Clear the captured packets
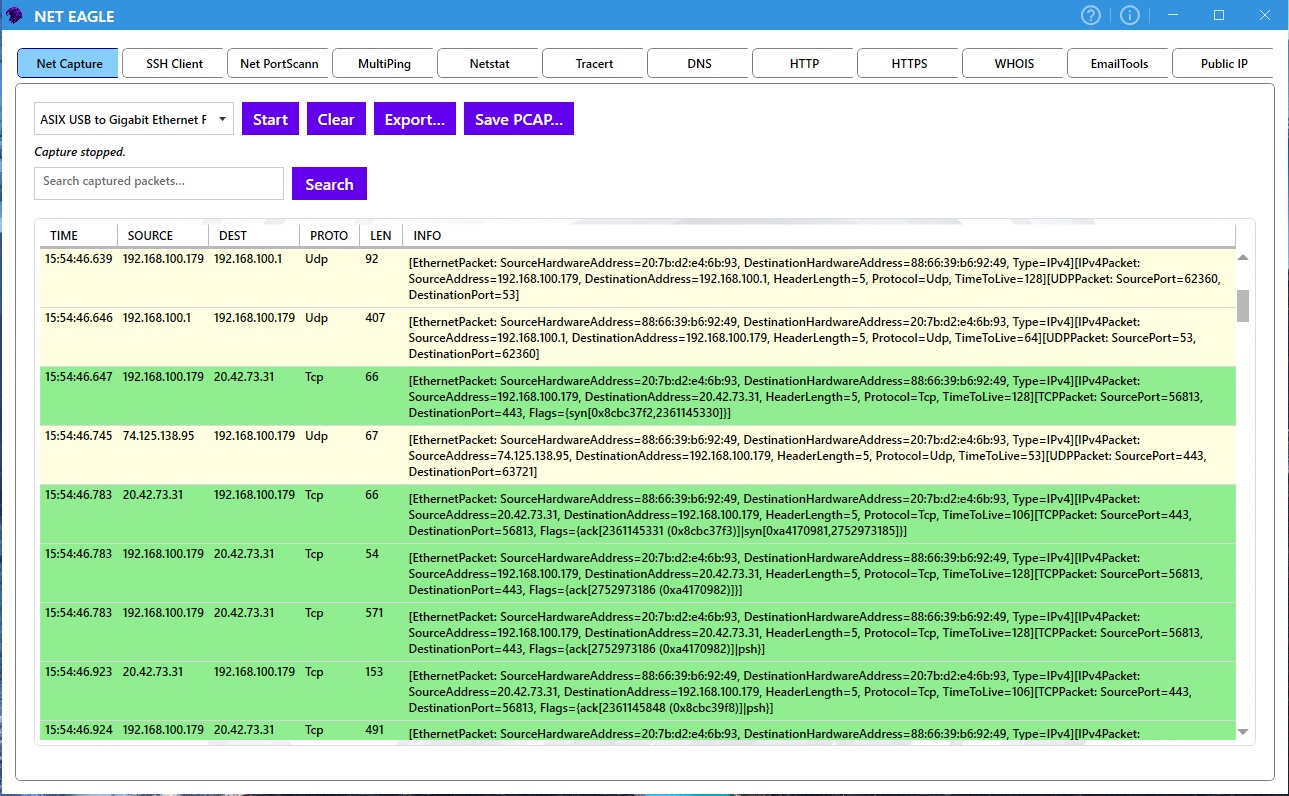The height and width of the screenshot is (796, 1289). click(336, 119)
